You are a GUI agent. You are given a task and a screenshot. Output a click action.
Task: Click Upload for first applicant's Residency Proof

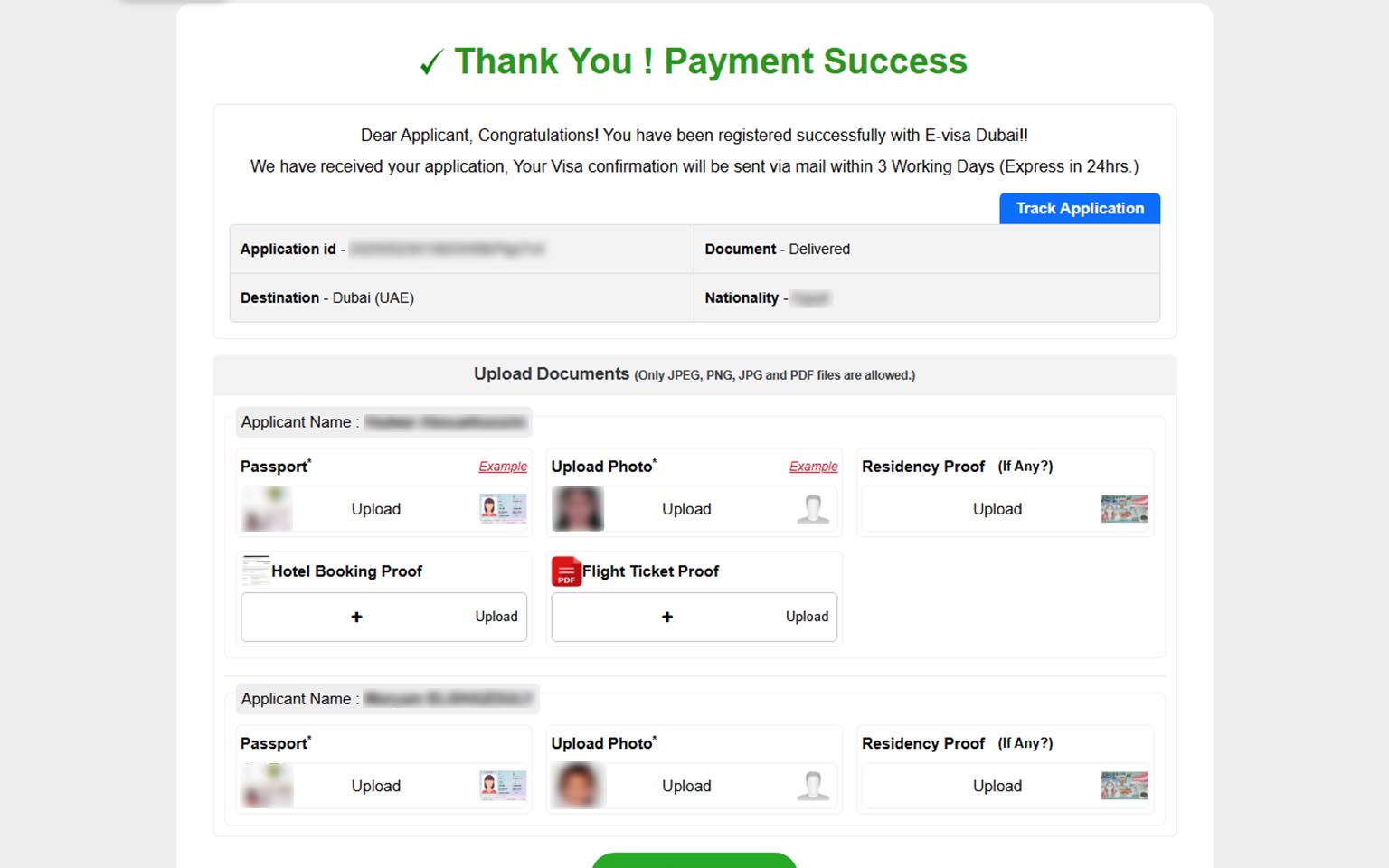click(x=997, y=509)
